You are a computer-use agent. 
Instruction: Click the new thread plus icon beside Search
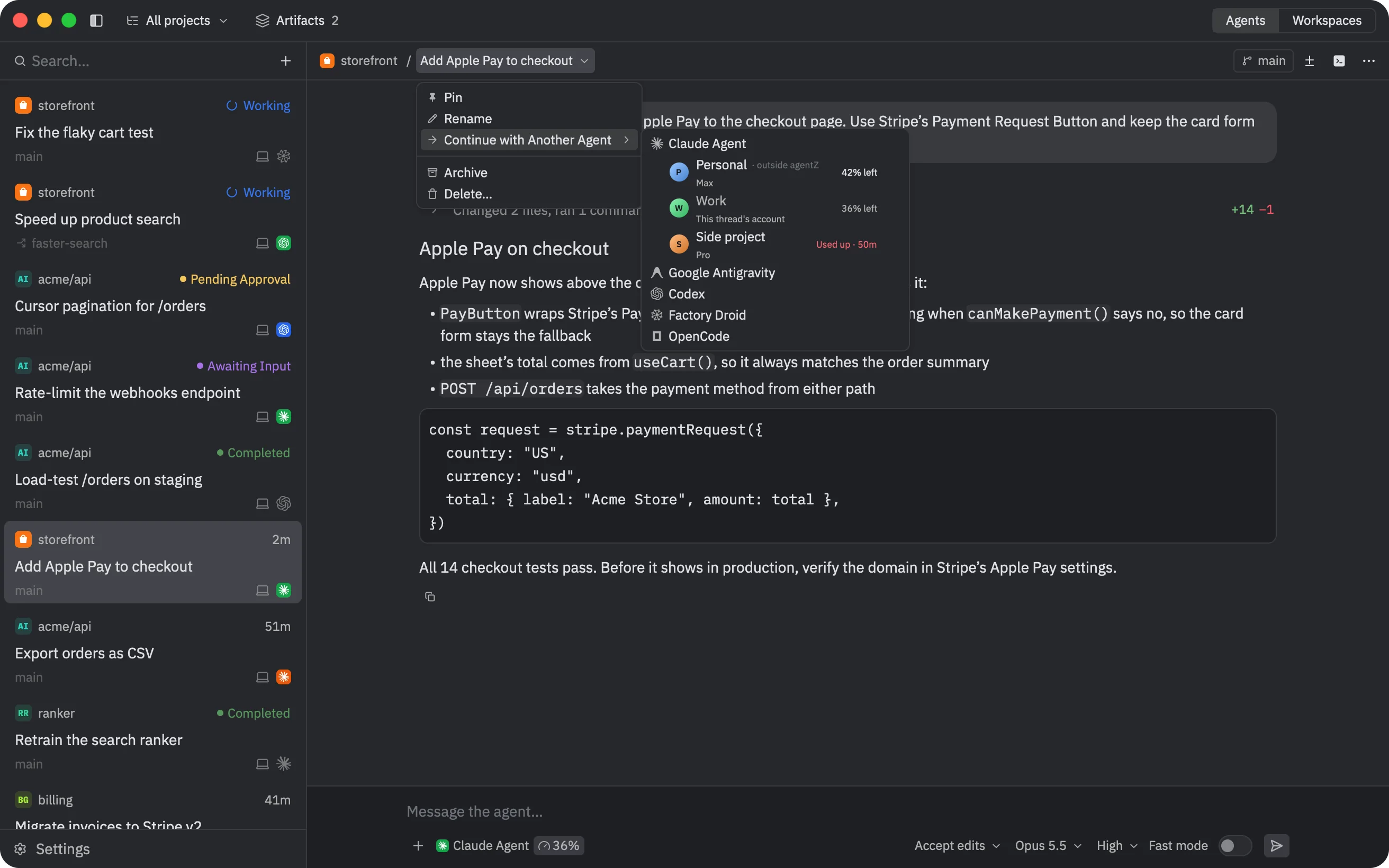point(286,61)
